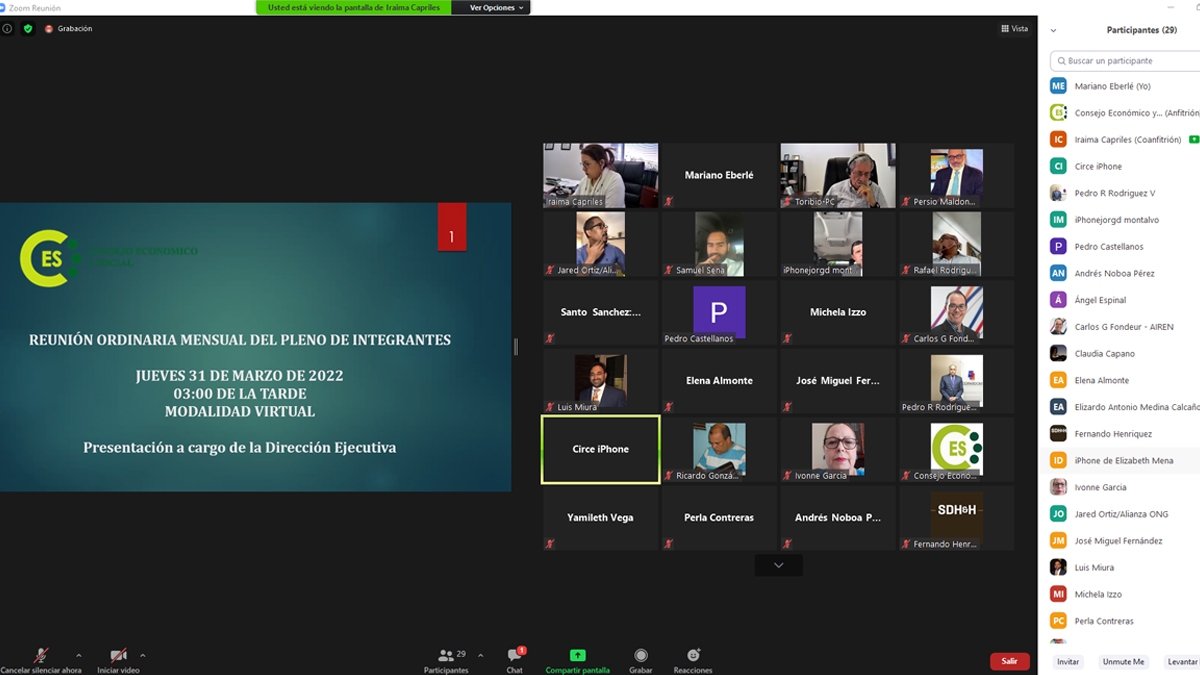Click the Consejo Económico host avatar in list
Viewport: 1200px width, 675px height.
coord(1058,113)
